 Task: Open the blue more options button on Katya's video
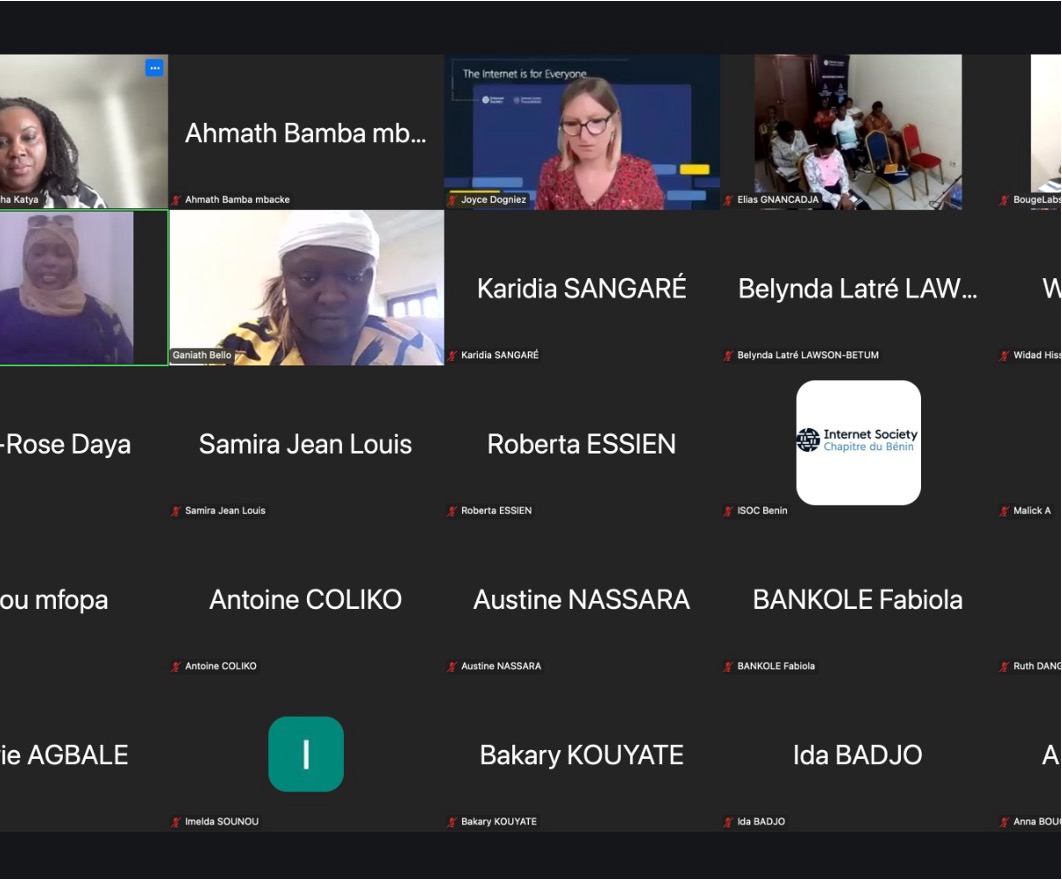click(x=154, y=68)
